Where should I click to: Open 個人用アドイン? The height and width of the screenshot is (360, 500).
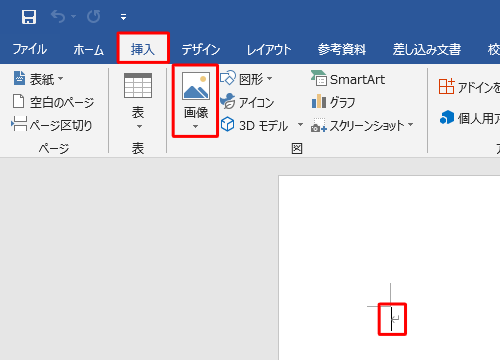(x=470, y=118)
